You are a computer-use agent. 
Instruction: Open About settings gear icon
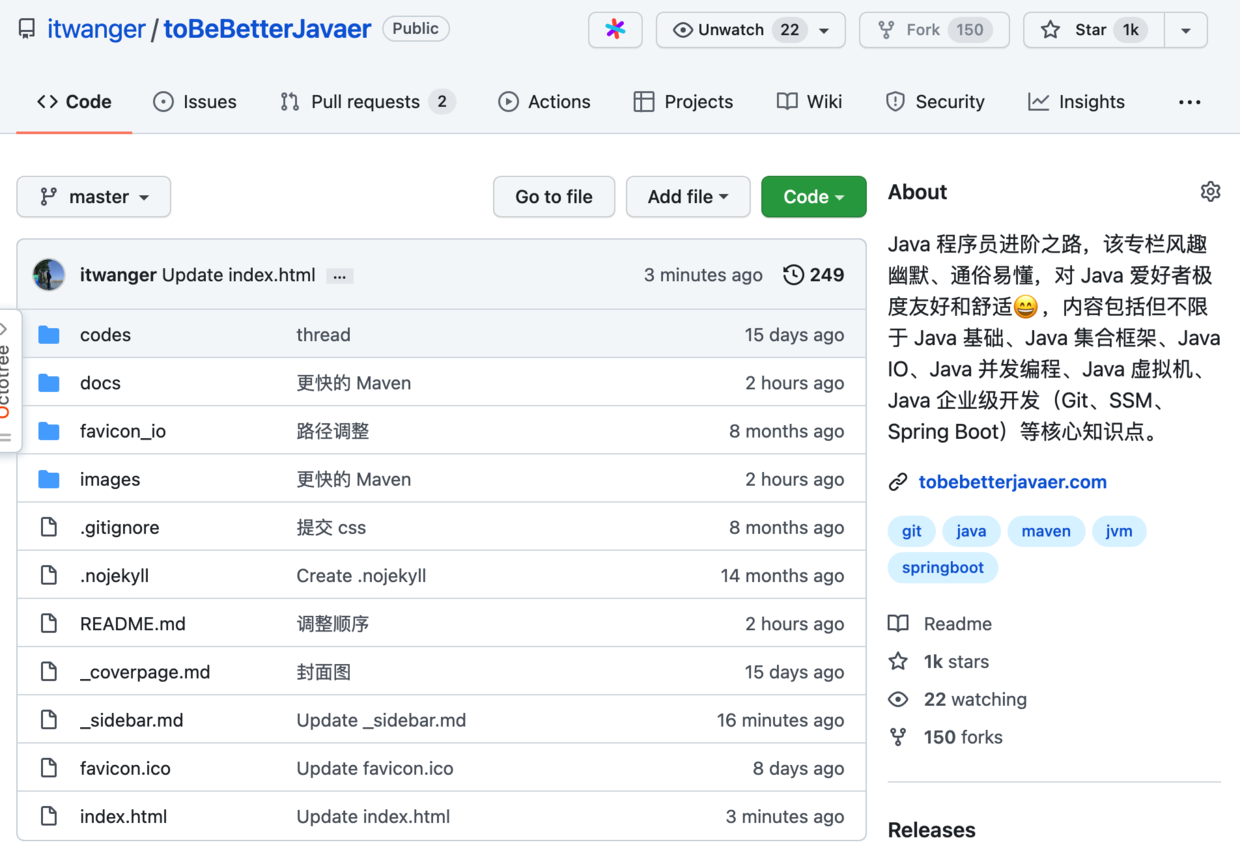tap(1210, 192)
